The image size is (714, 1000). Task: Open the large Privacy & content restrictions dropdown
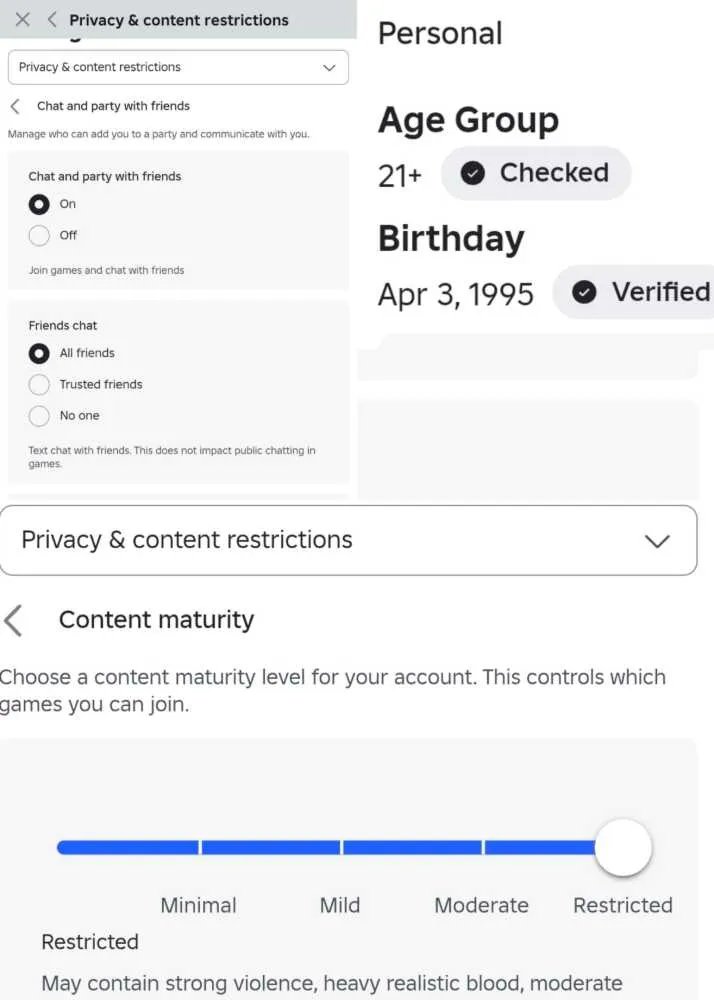point(348,540)
